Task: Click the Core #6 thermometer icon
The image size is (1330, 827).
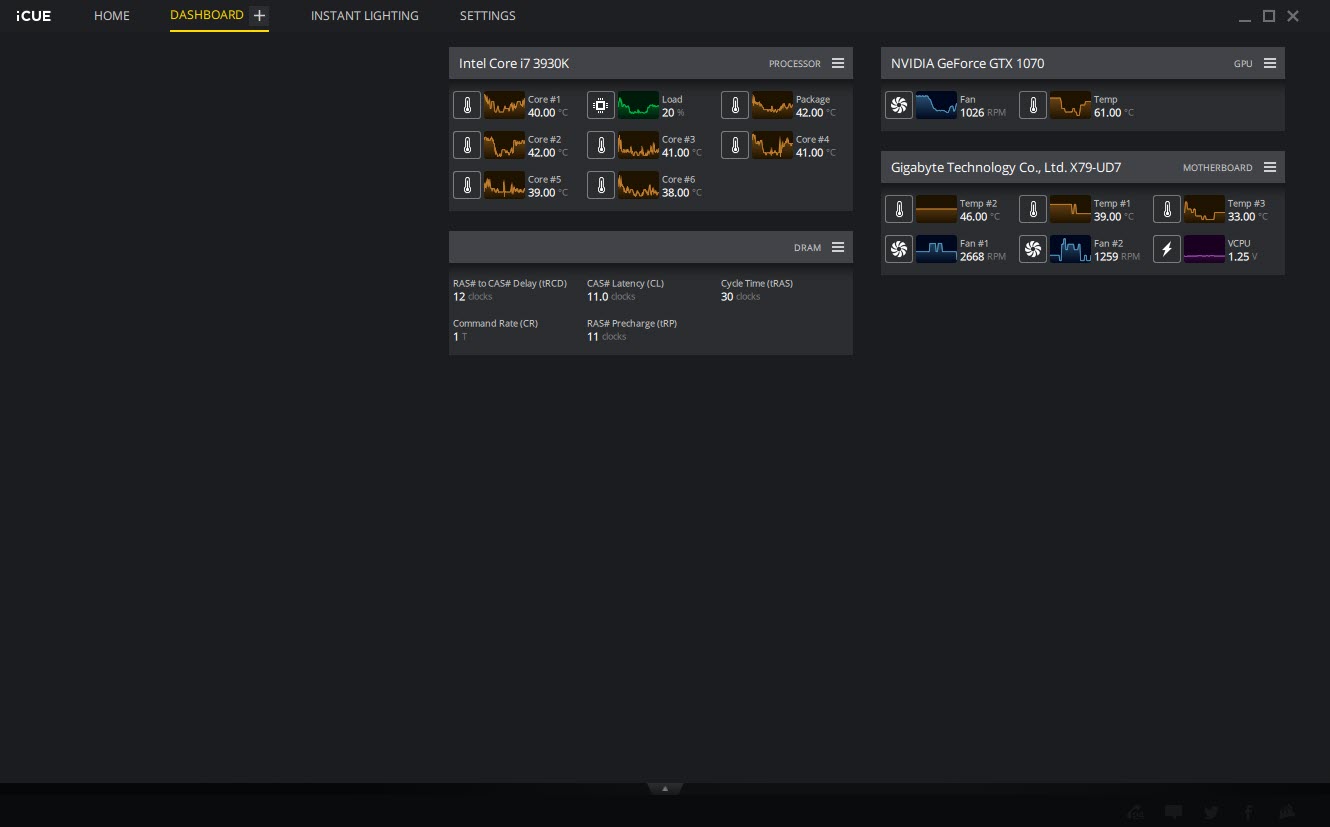Action: (x=601, y=185)
